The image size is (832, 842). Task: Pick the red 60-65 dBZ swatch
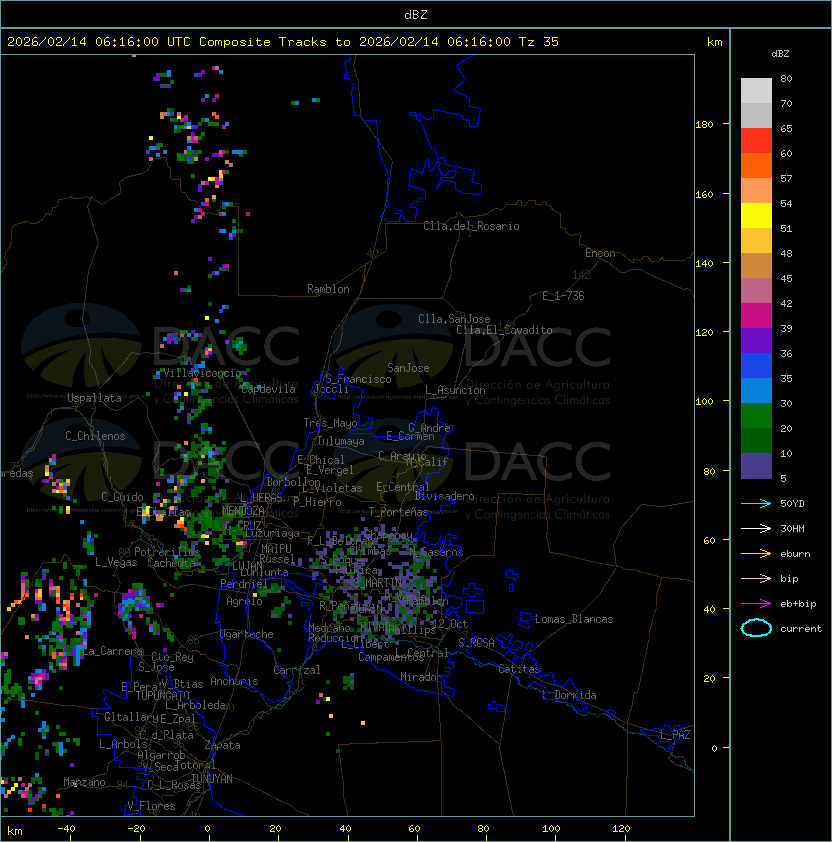click(x=756, y=141)
